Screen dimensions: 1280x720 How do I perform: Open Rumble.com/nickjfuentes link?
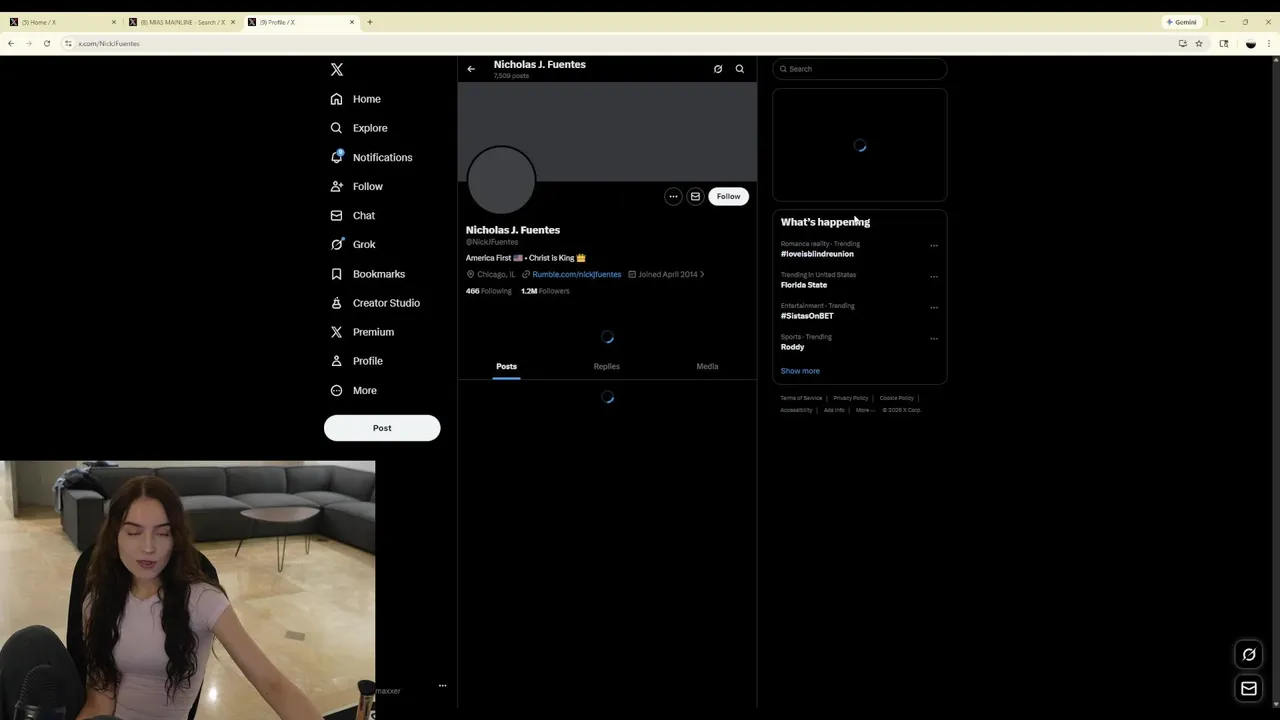(577, 274)
